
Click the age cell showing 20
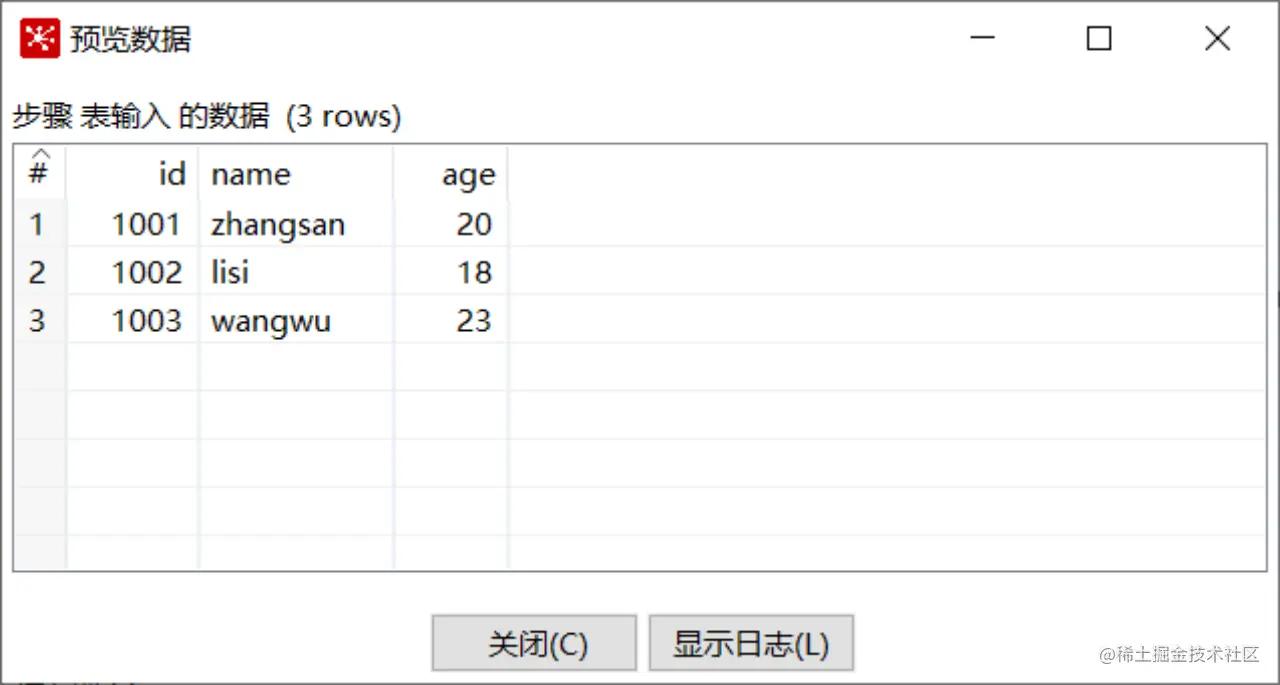(x=473, y=224)
